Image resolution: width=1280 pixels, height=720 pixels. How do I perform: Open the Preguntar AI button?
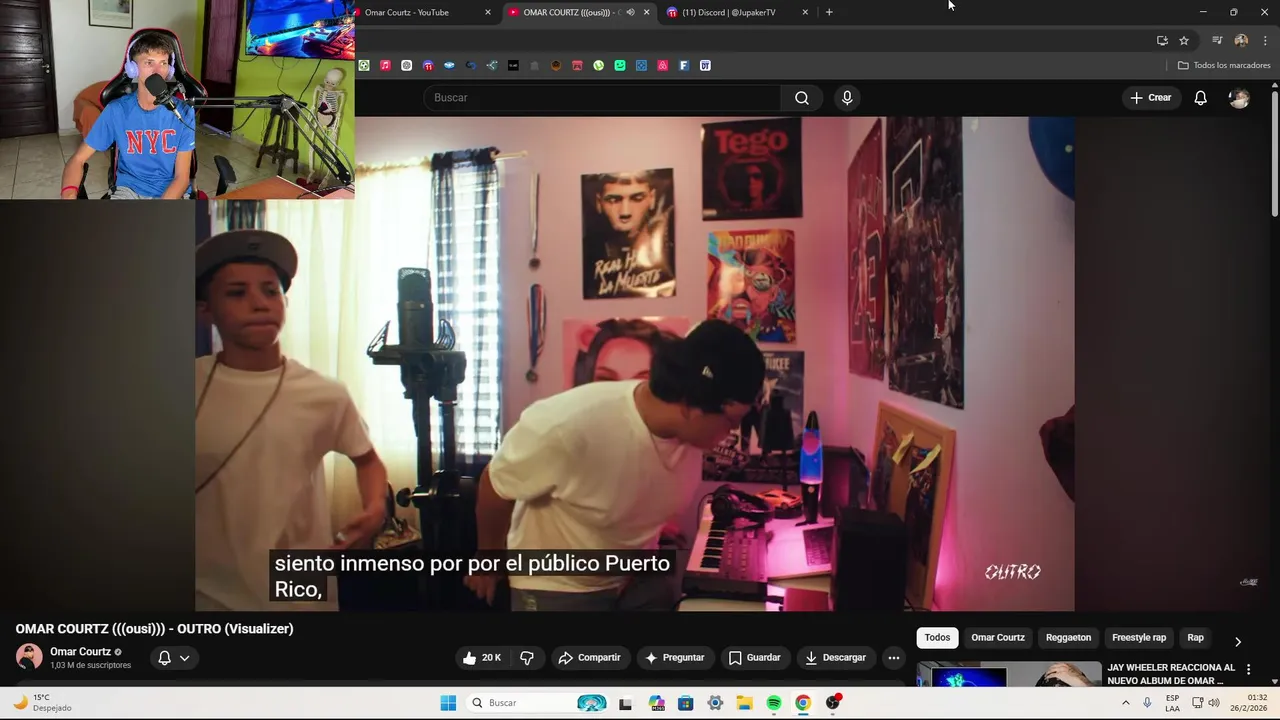pos(674,658)
